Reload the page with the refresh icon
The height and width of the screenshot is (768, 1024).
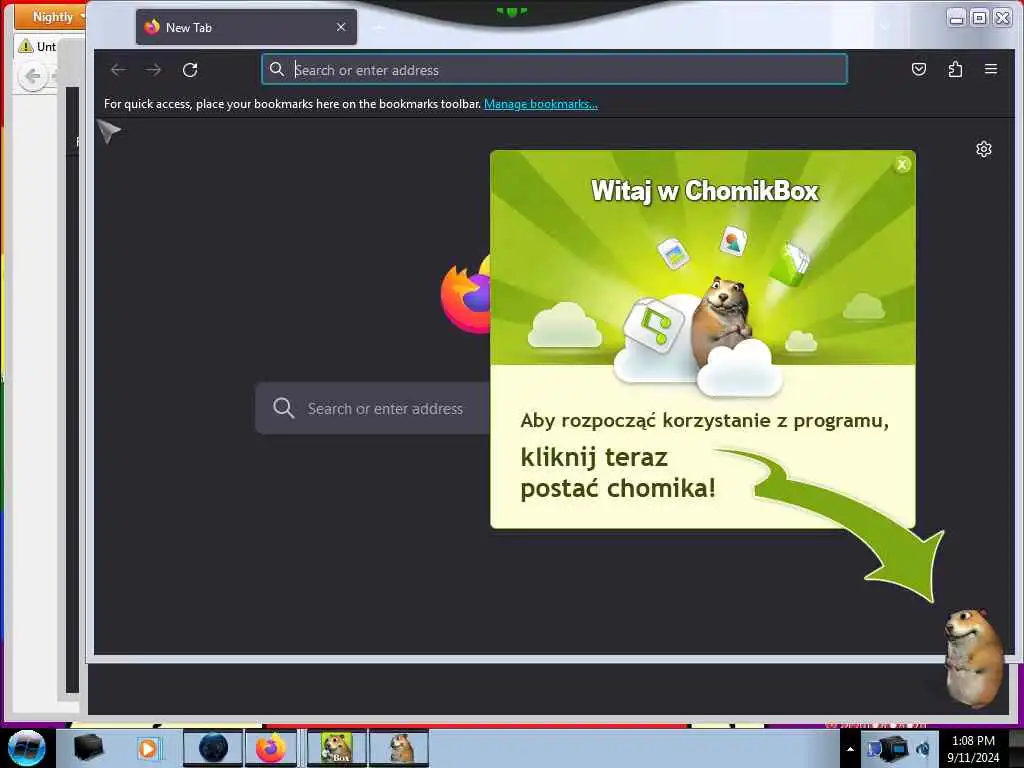click(190, 70)
